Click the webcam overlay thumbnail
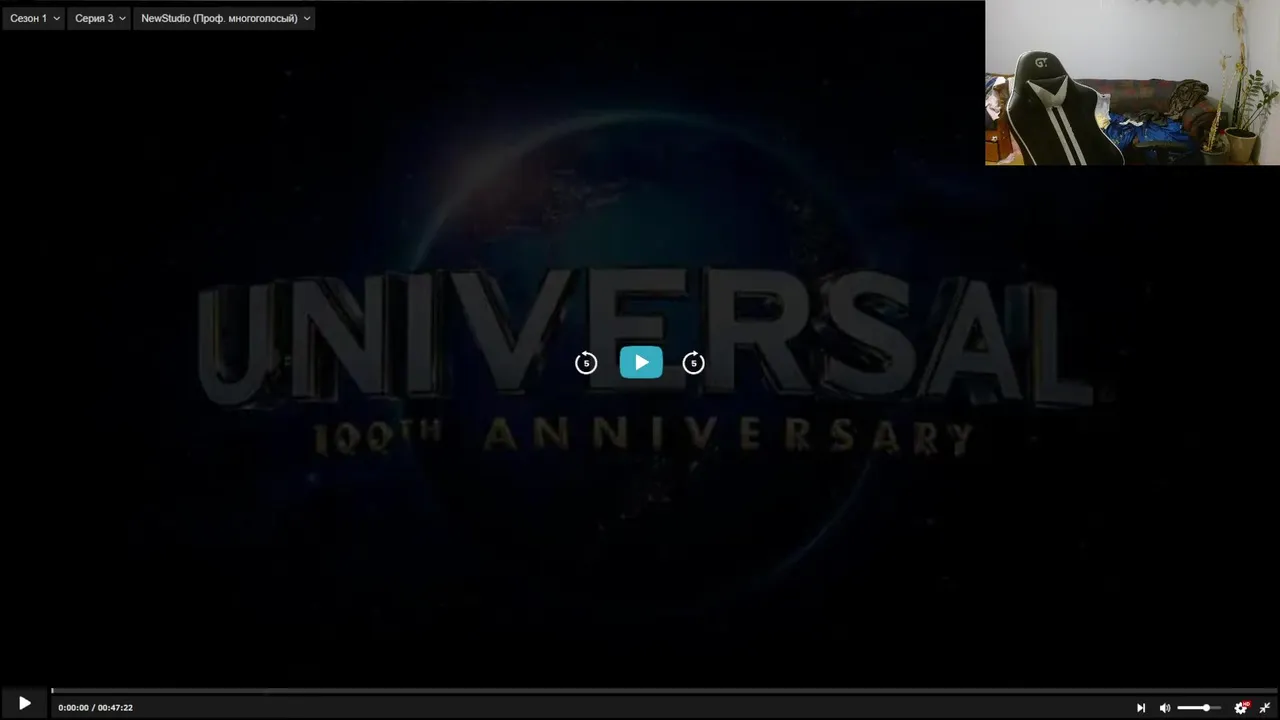Image resolution: width=1280 pixels, height=720 pixels. point(1132,82)
